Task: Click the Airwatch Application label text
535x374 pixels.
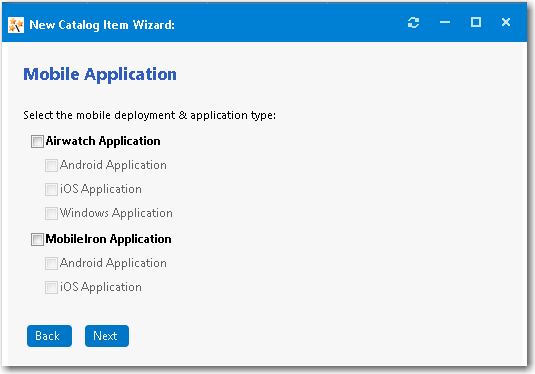Action: point(103,141)
